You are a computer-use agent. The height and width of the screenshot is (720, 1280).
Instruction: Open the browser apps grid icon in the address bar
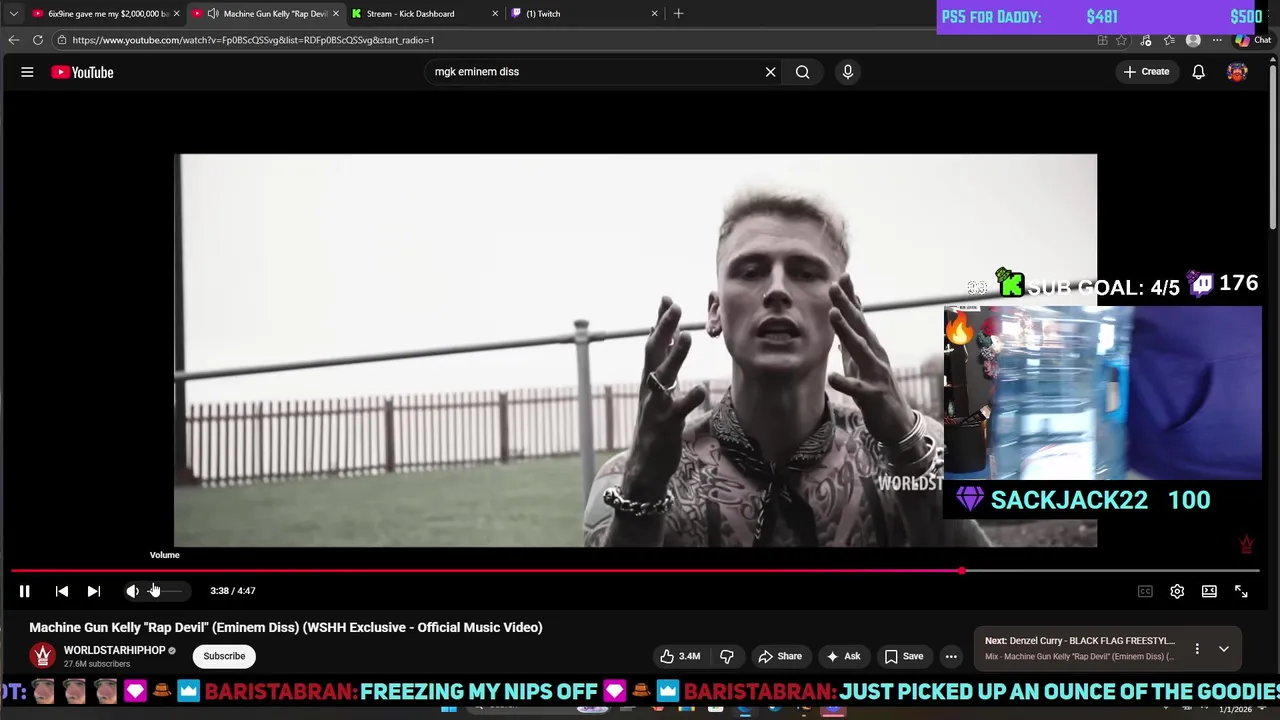pos(1102,40)
